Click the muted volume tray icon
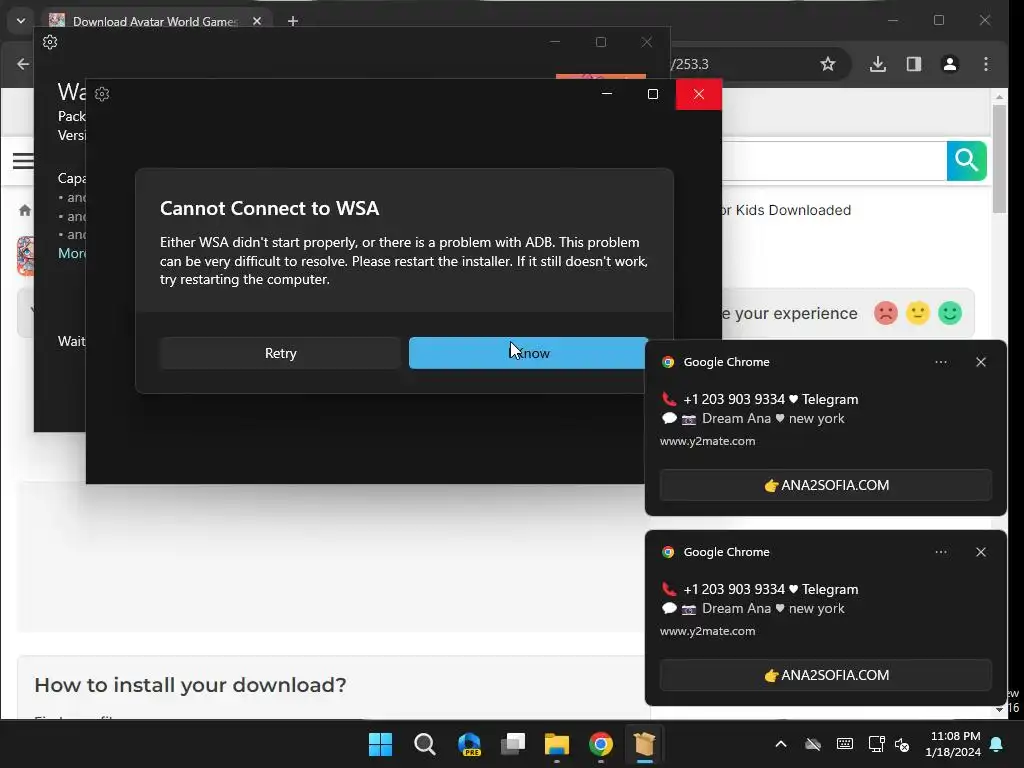The image size is (1024, 768). click(x=902, y=744)
